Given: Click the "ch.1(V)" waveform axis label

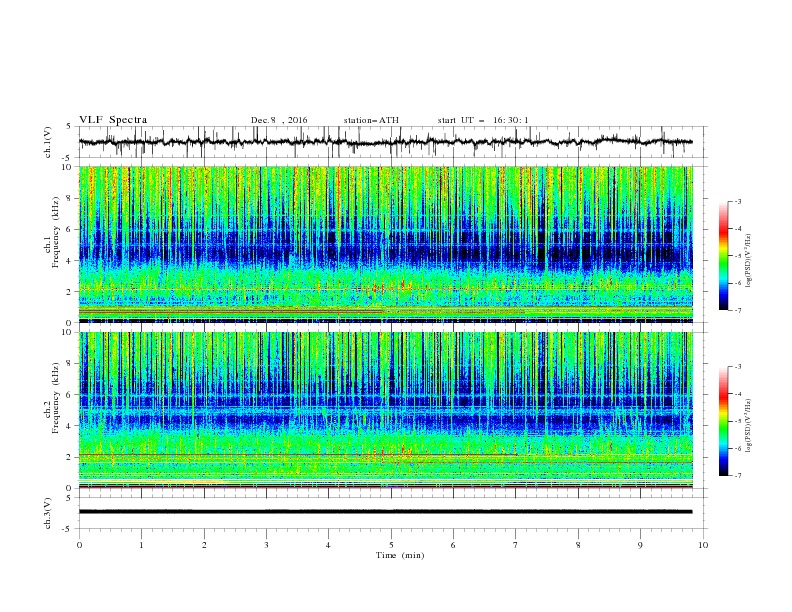Looking at the screenshot, I should click(48, 142).
